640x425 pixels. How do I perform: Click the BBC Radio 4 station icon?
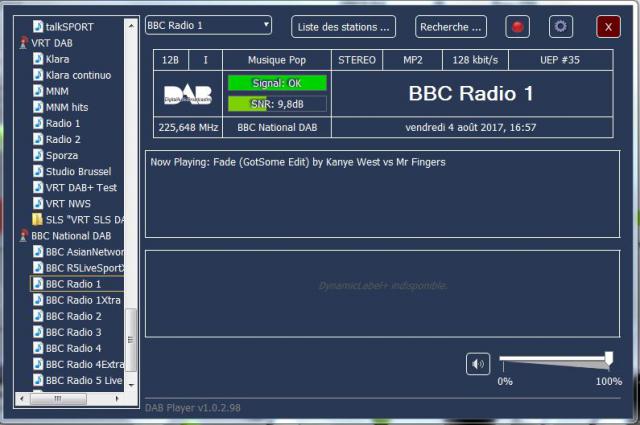click(38, 348)
